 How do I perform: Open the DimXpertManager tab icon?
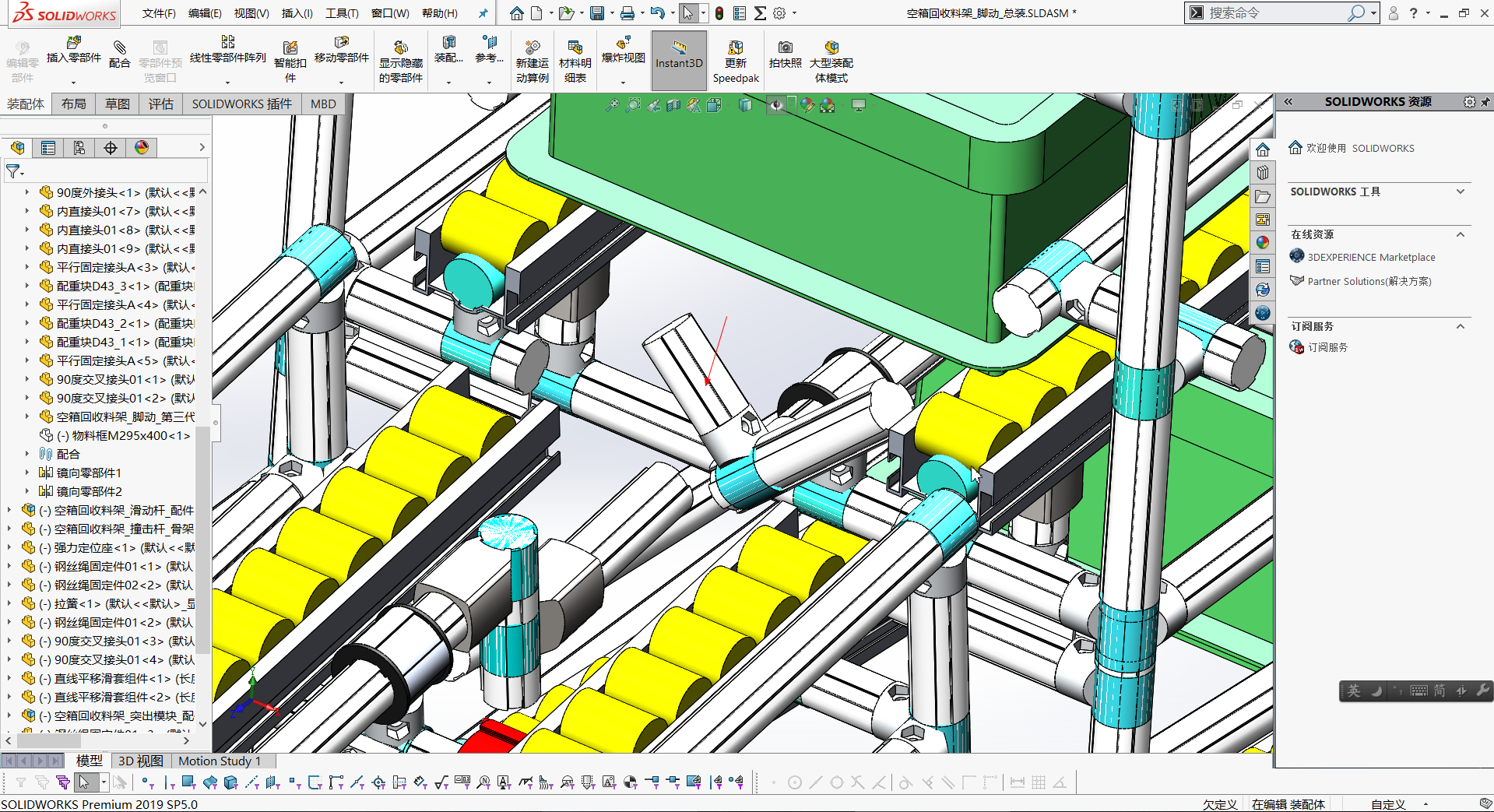tap(111, 148)
